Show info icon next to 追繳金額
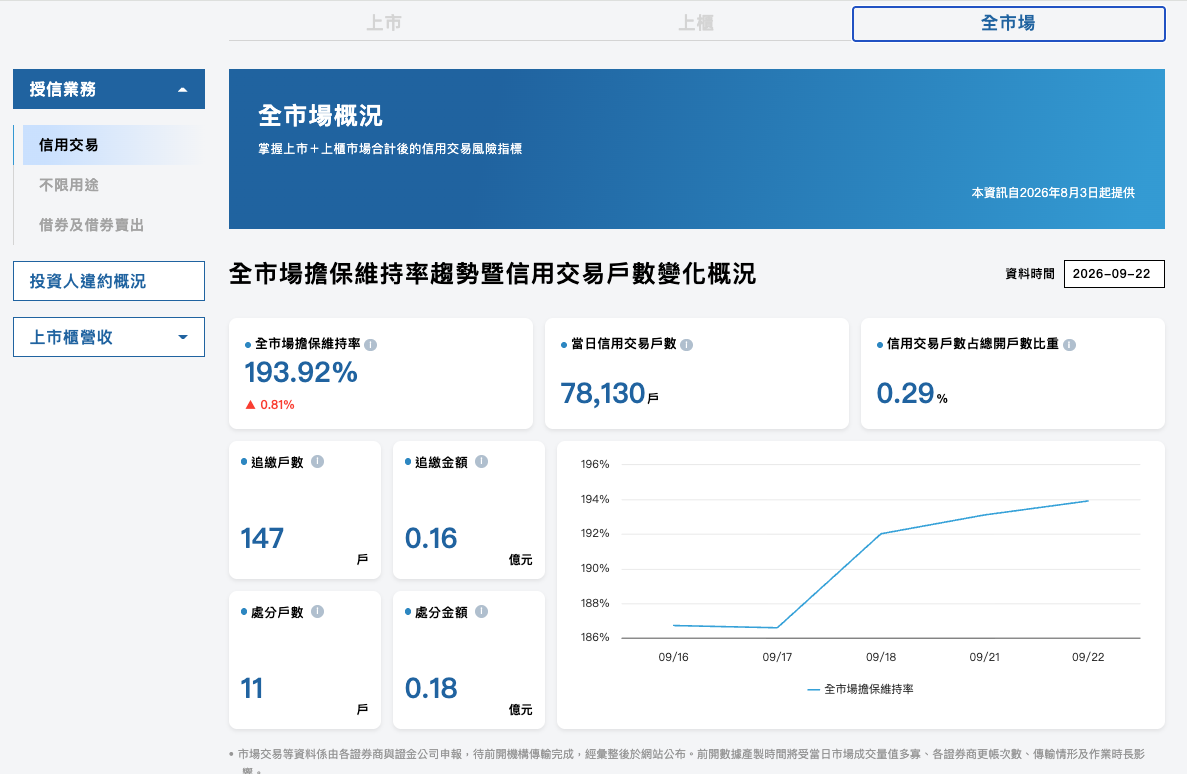 coord(481,461)
